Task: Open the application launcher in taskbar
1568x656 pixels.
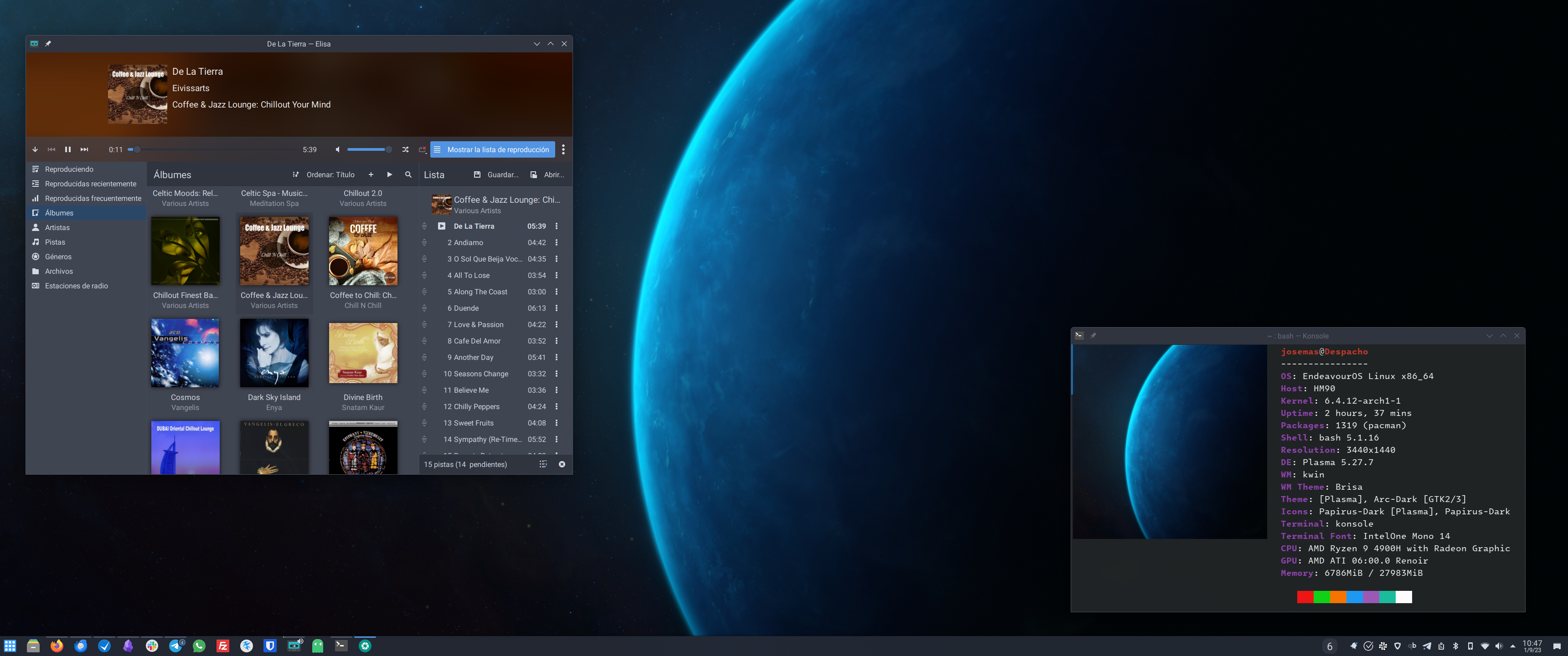Action: coord(10,646)
